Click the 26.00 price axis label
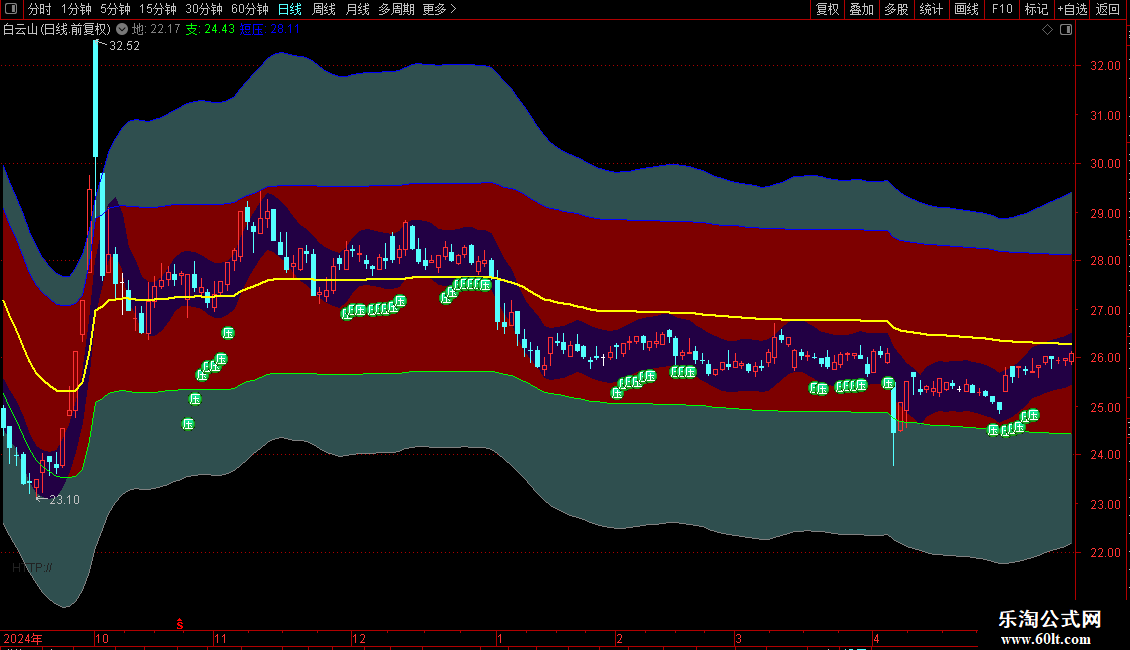 click(x=1105, y=358)
